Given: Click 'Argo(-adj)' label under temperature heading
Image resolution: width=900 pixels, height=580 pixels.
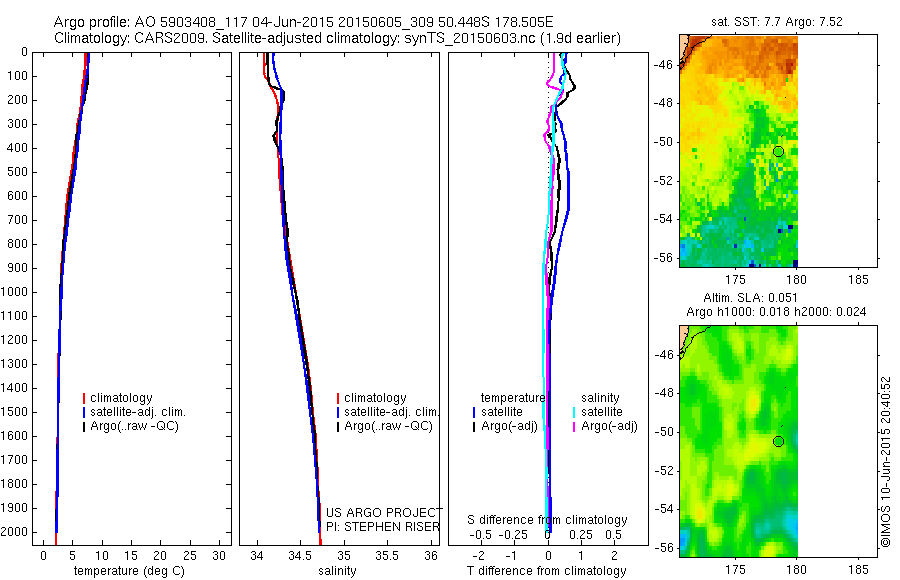Looking at the screenshot, I should coord(509,426).
